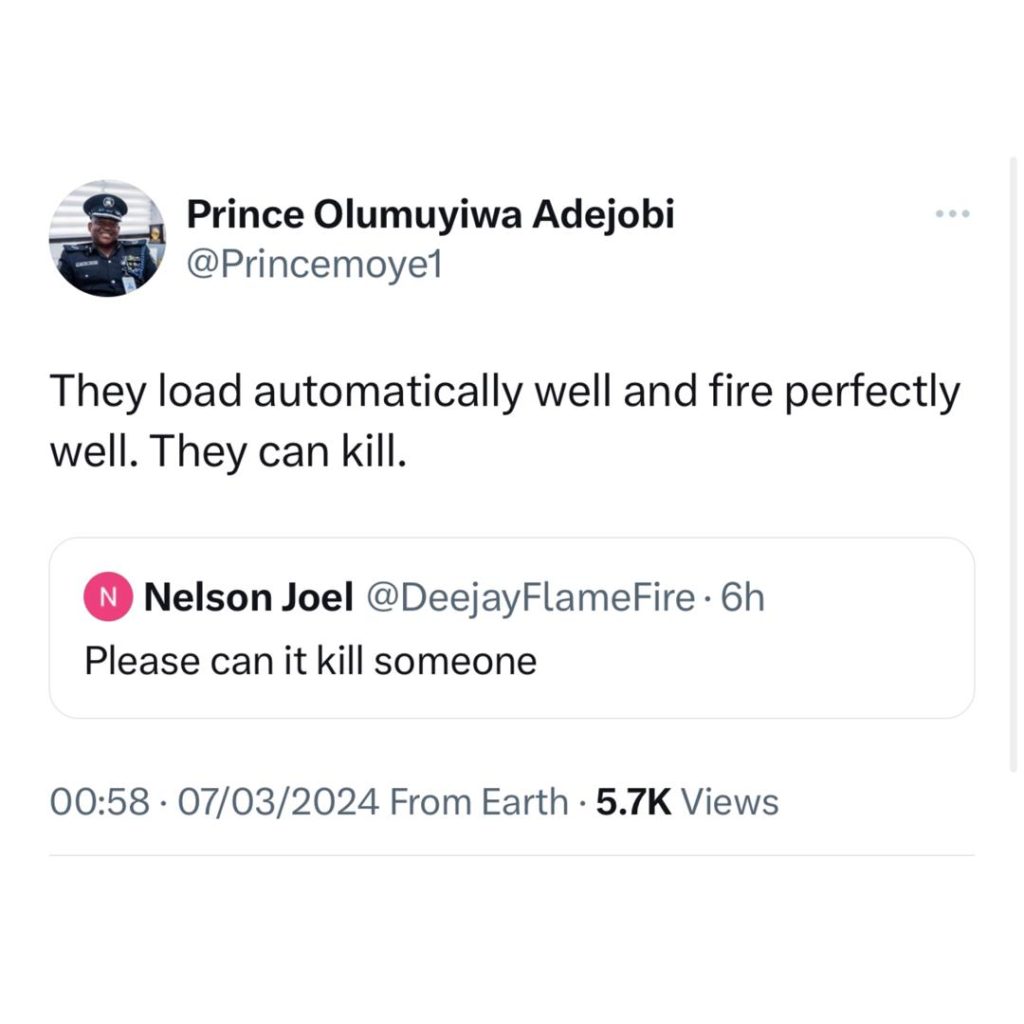The height and width of the screenshot is (1024, 1024).
Task: Open quoted post "Please can it kill someone"
Action: coord(310,661)
